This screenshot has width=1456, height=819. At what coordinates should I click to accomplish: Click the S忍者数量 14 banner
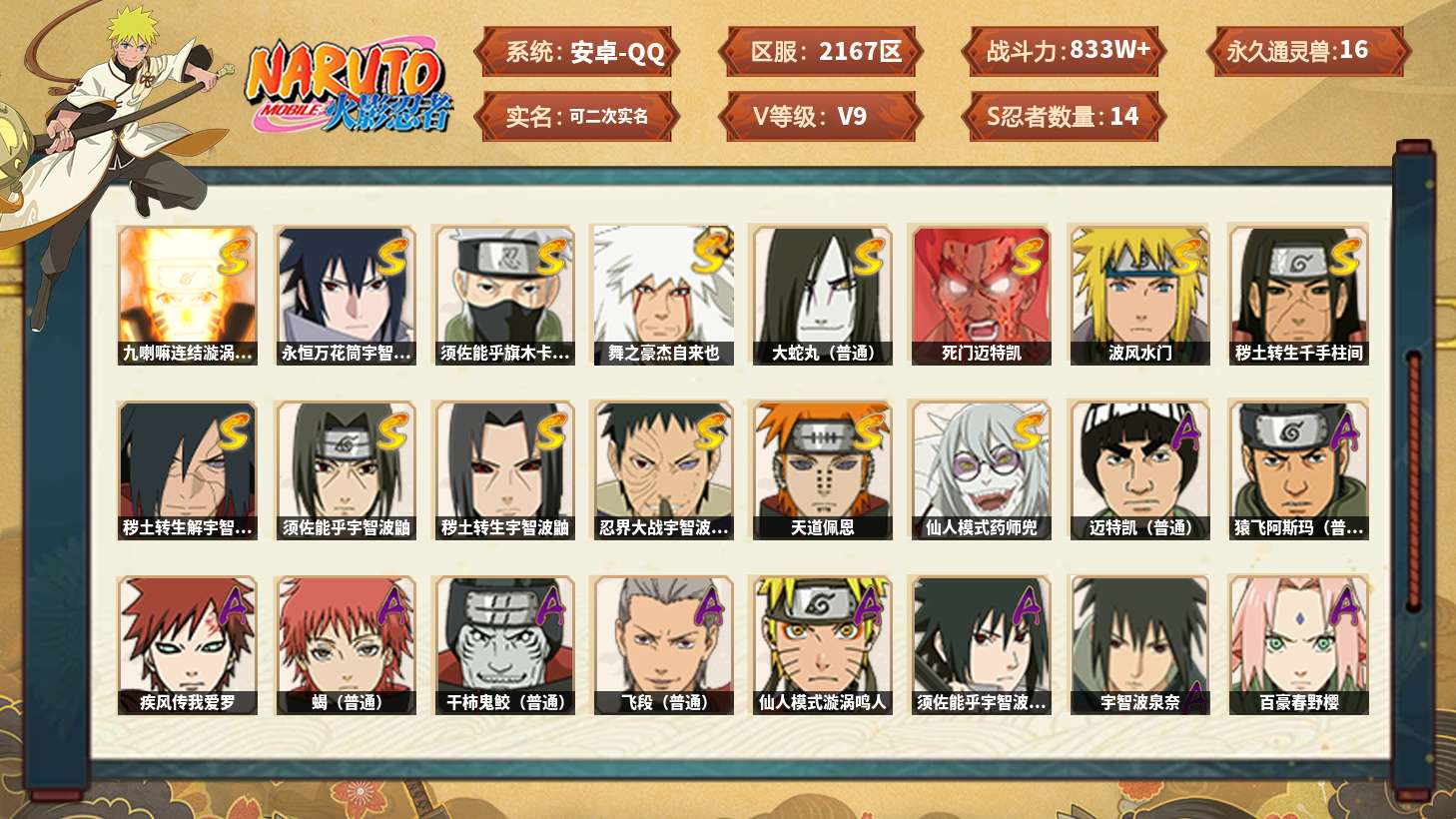pos(1065,117)
